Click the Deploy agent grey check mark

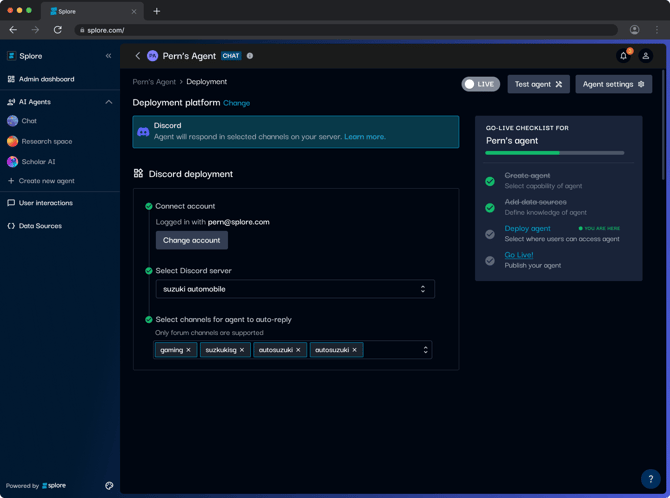pos(490,234)
